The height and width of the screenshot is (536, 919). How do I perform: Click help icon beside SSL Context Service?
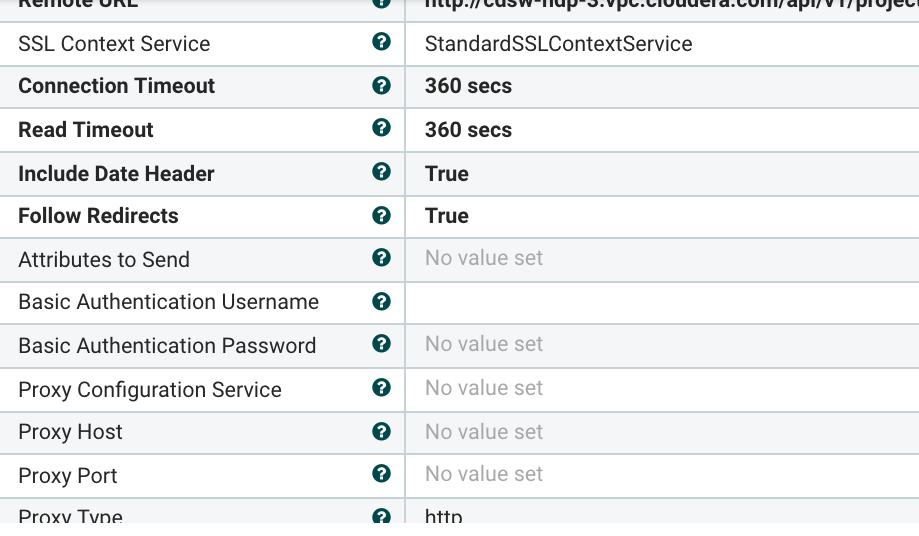[381, 42]
